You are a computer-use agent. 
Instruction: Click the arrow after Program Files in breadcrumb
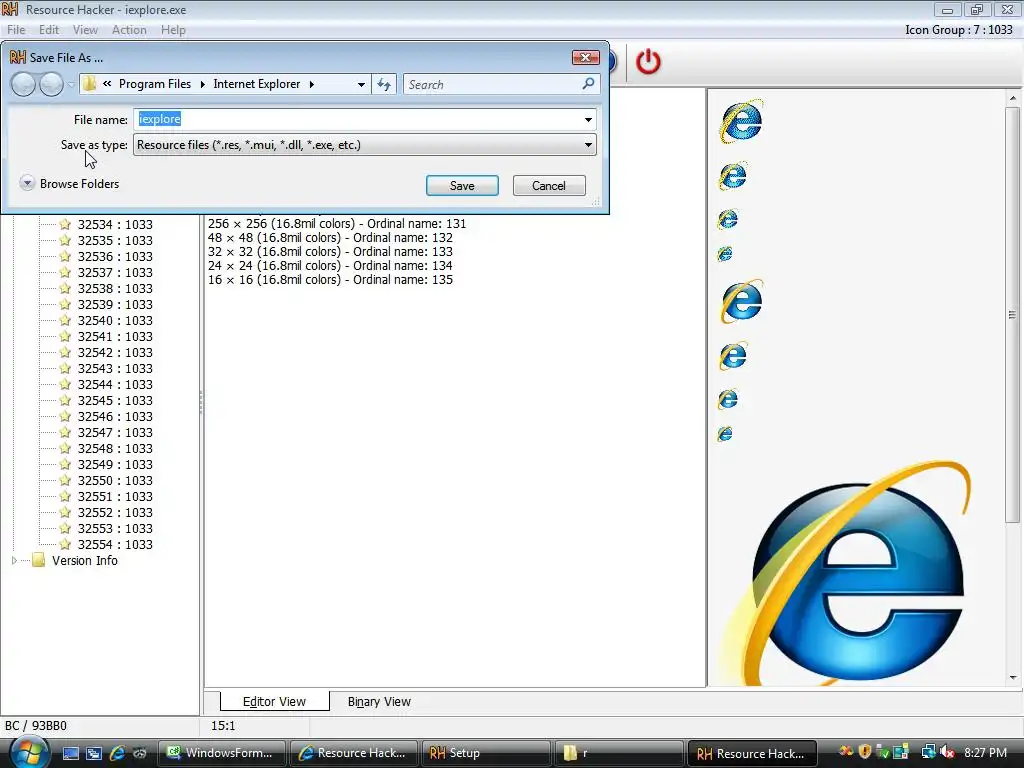[202, 84]
